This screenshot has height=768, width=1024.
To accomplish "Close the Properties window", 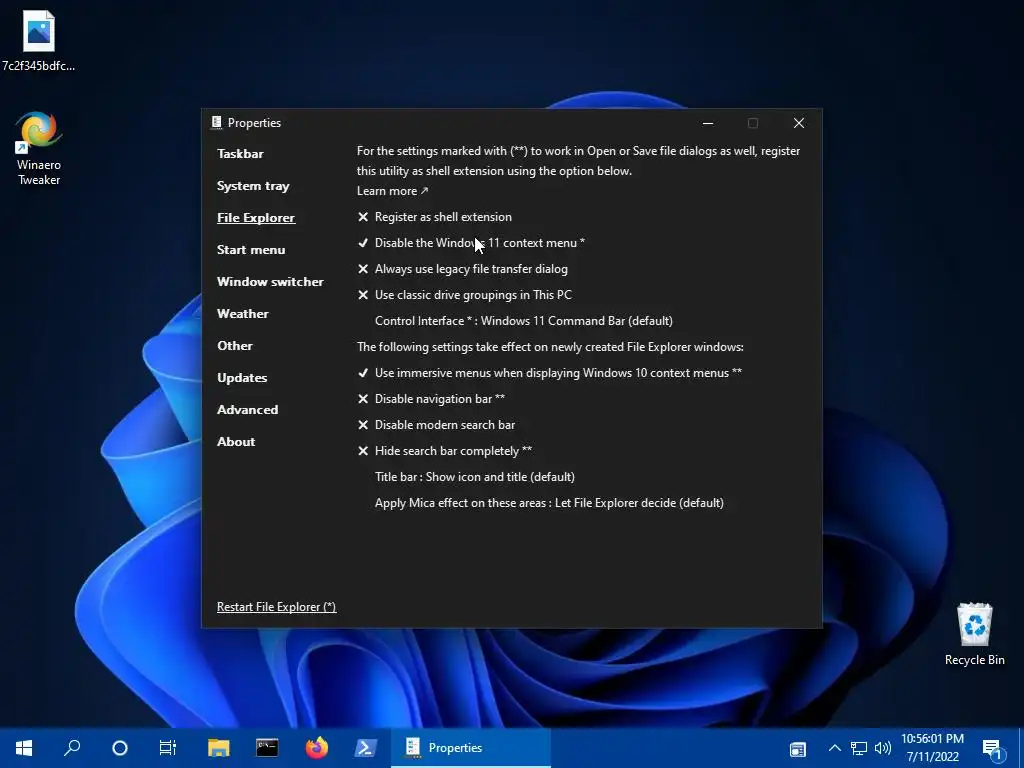I will [x=799, y=123].
